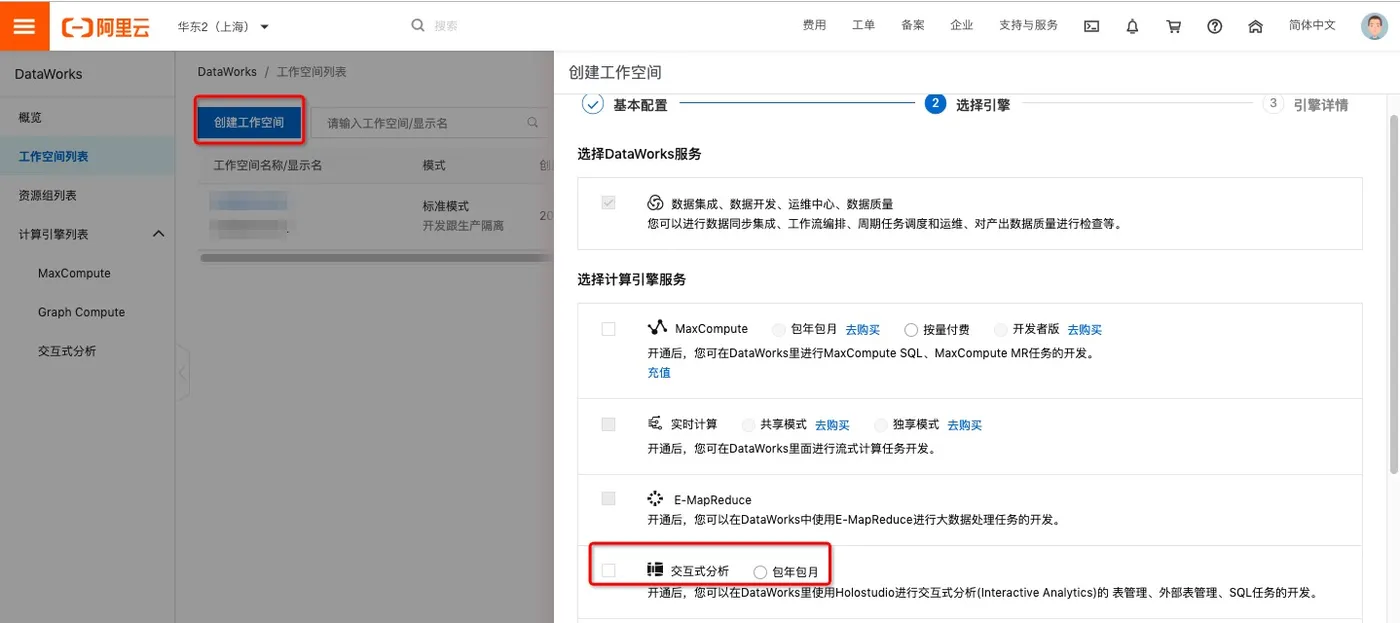Click the DataWorks services checked checkbox

tap(608, 203)
